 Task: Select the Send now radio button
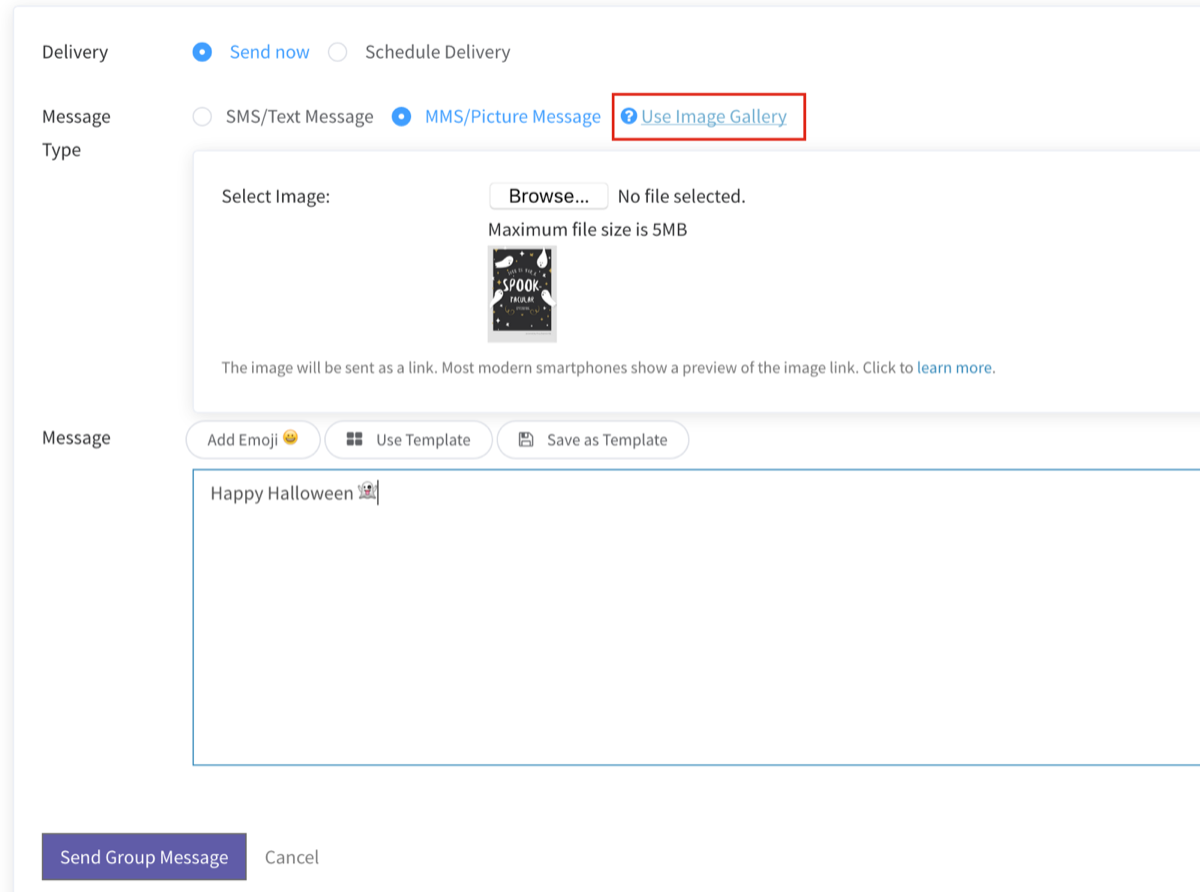pyautogui.click(x=202, y=52)
